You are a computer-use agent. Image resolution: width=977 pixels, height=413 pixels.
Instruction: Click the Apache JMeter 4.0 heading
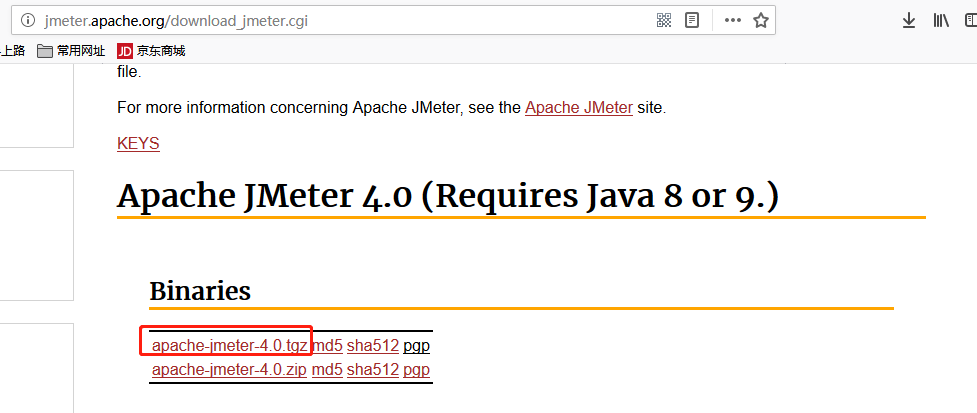448,196
